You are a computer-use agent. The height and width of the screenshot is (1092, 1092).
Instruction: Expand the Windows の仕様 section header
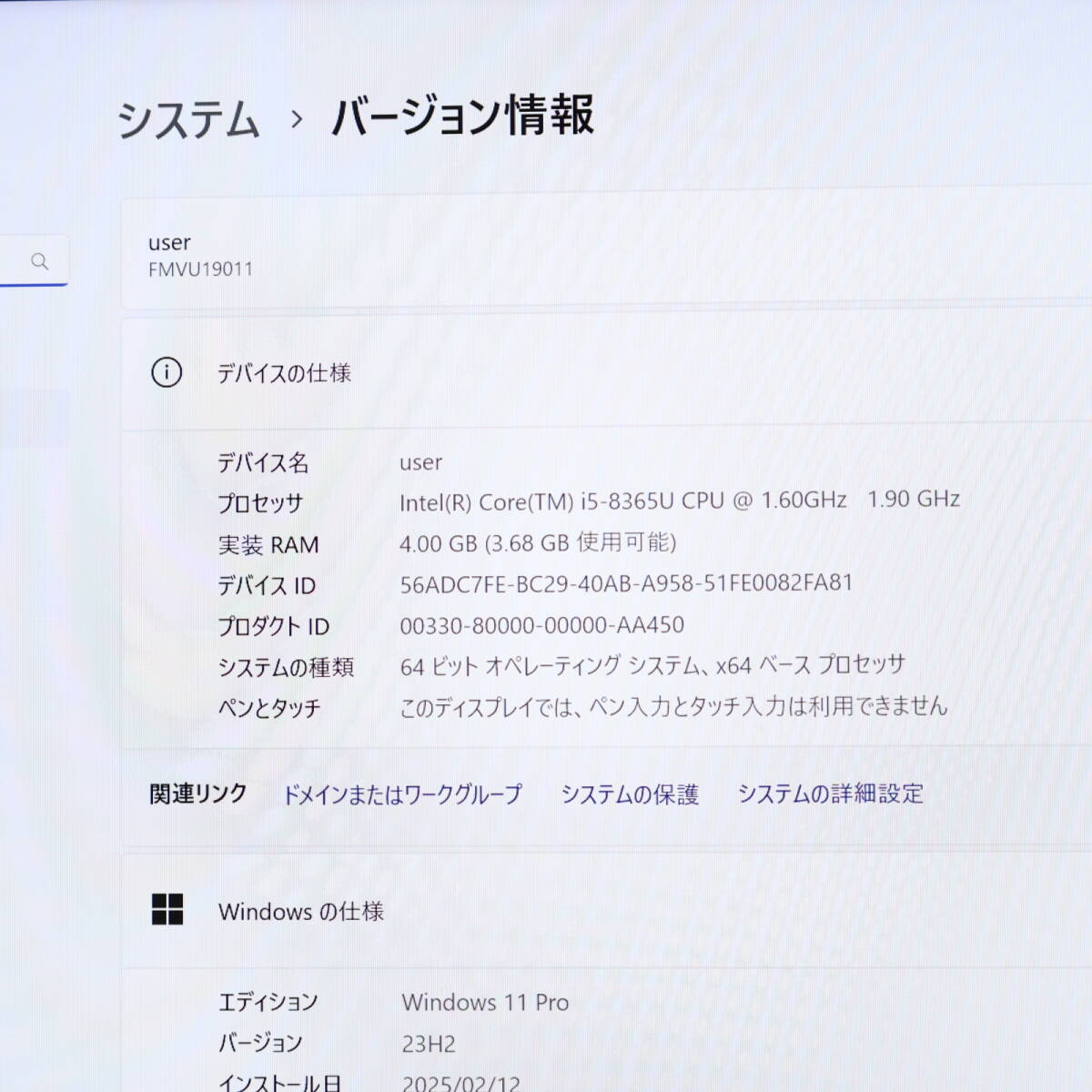point(606,911)
